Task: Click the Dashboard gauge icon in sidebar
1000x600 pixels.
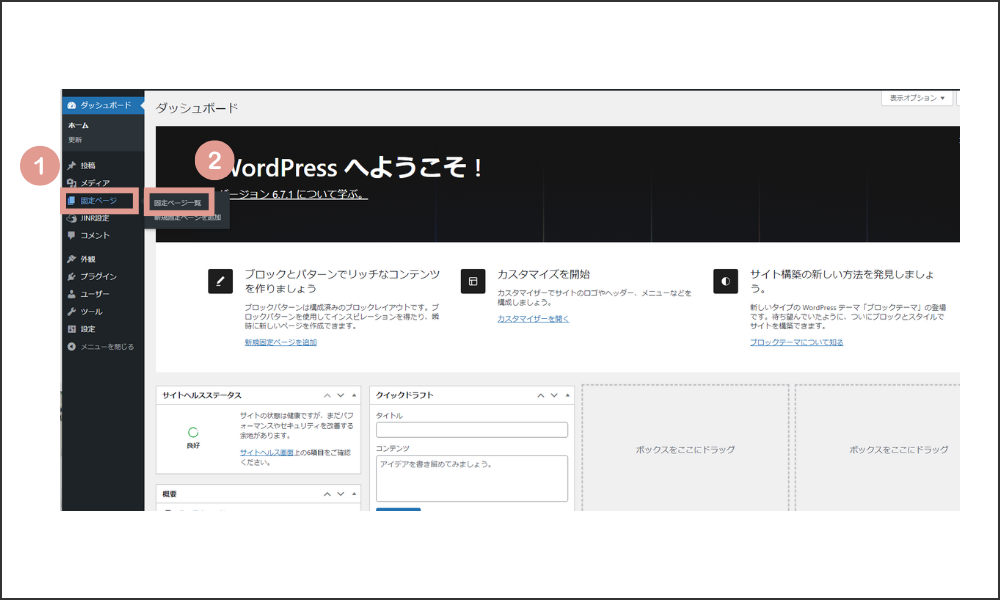Action: tap(71, 105)
